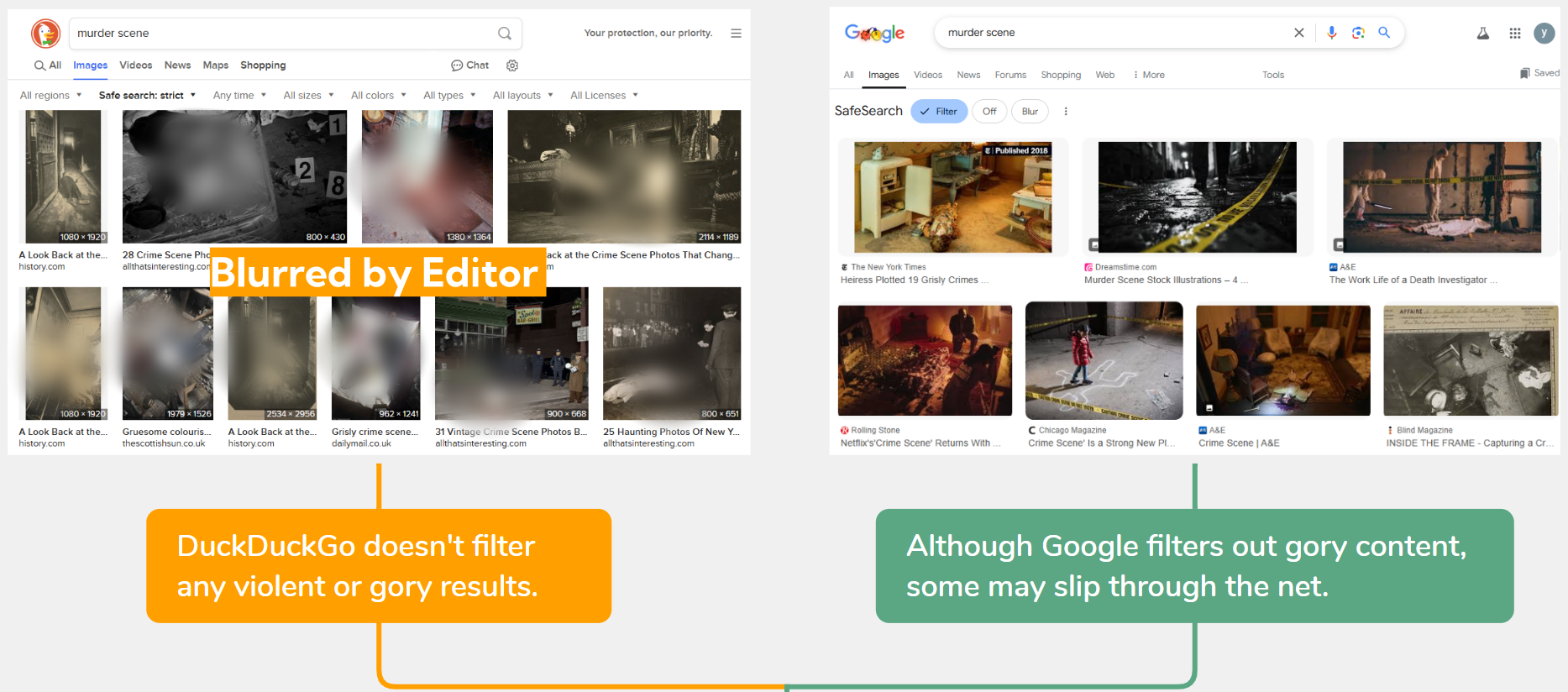The image size is (1568, 692).
Task: Open the DuckDuckGo hamburger menu
Action: 736,34
